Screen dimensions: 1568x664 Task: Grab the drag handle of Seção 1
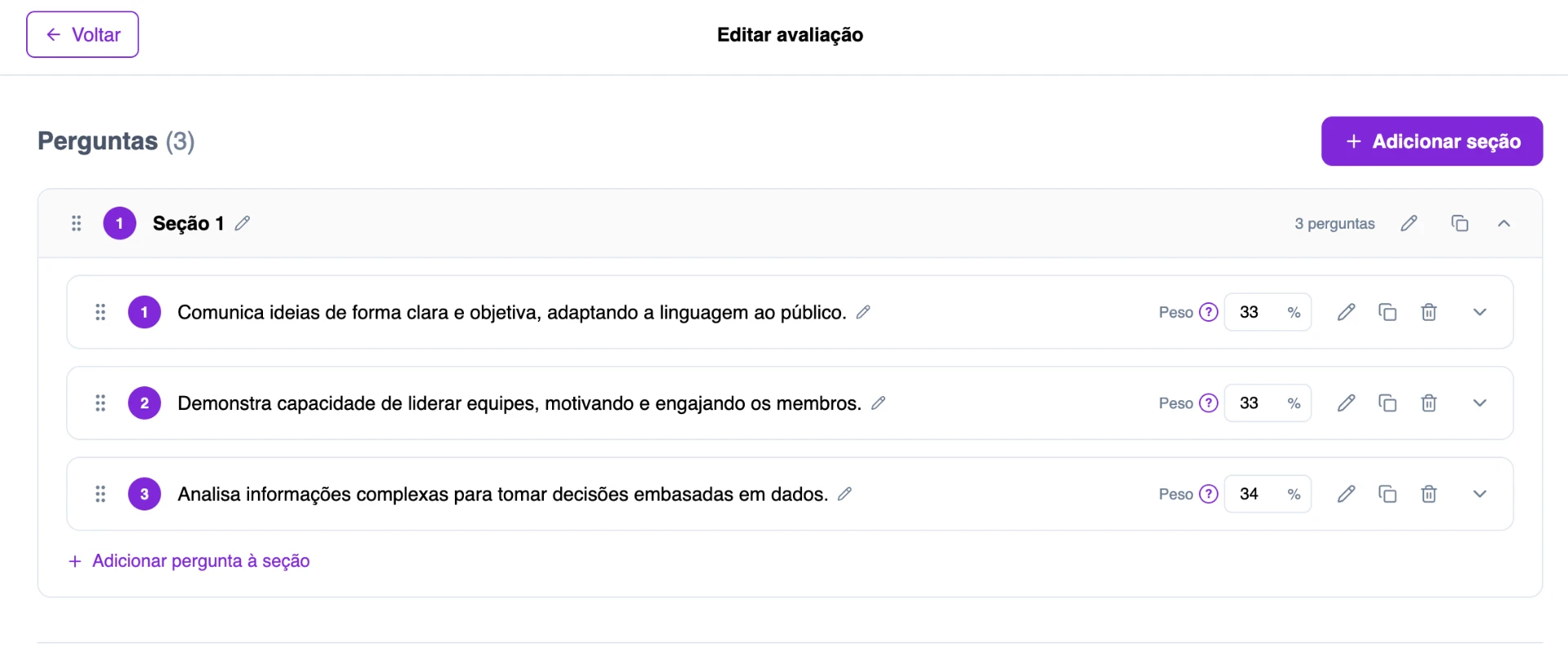coord(76,223)
